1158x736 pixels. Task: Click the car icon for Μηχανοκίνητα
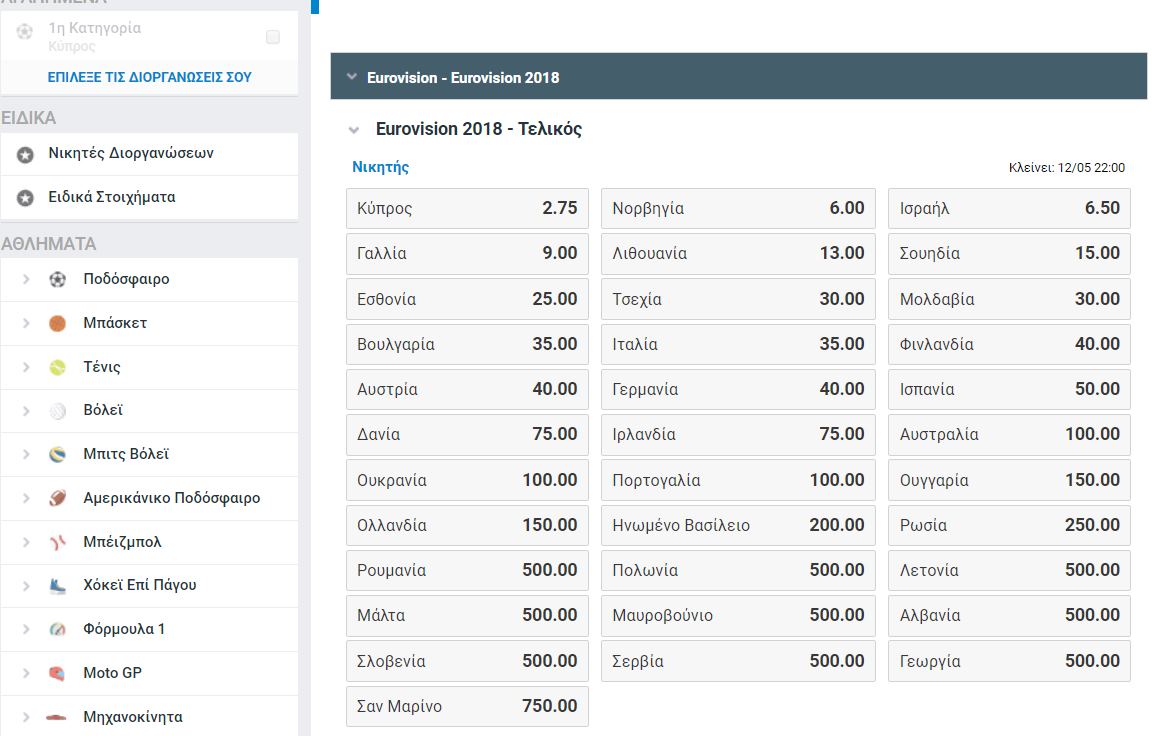pyautogui.click(x=56, y=717)
